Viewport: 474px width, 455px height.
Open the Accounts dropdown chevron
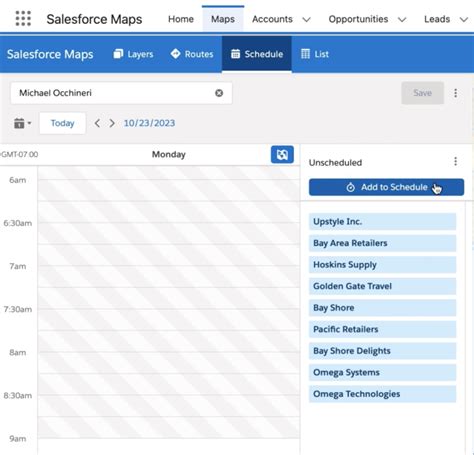306,20
